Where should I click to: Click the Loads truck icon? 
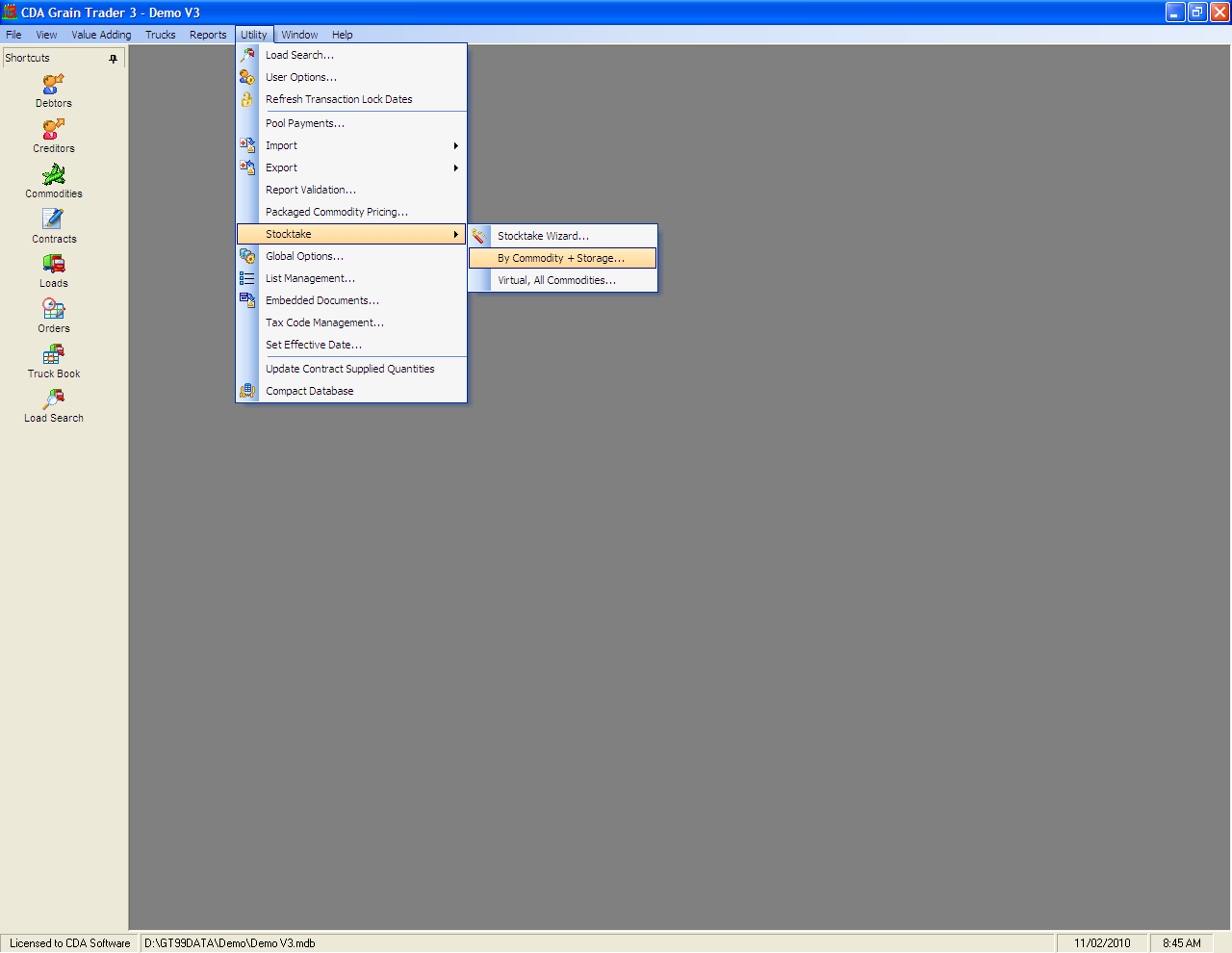point(54,264)
